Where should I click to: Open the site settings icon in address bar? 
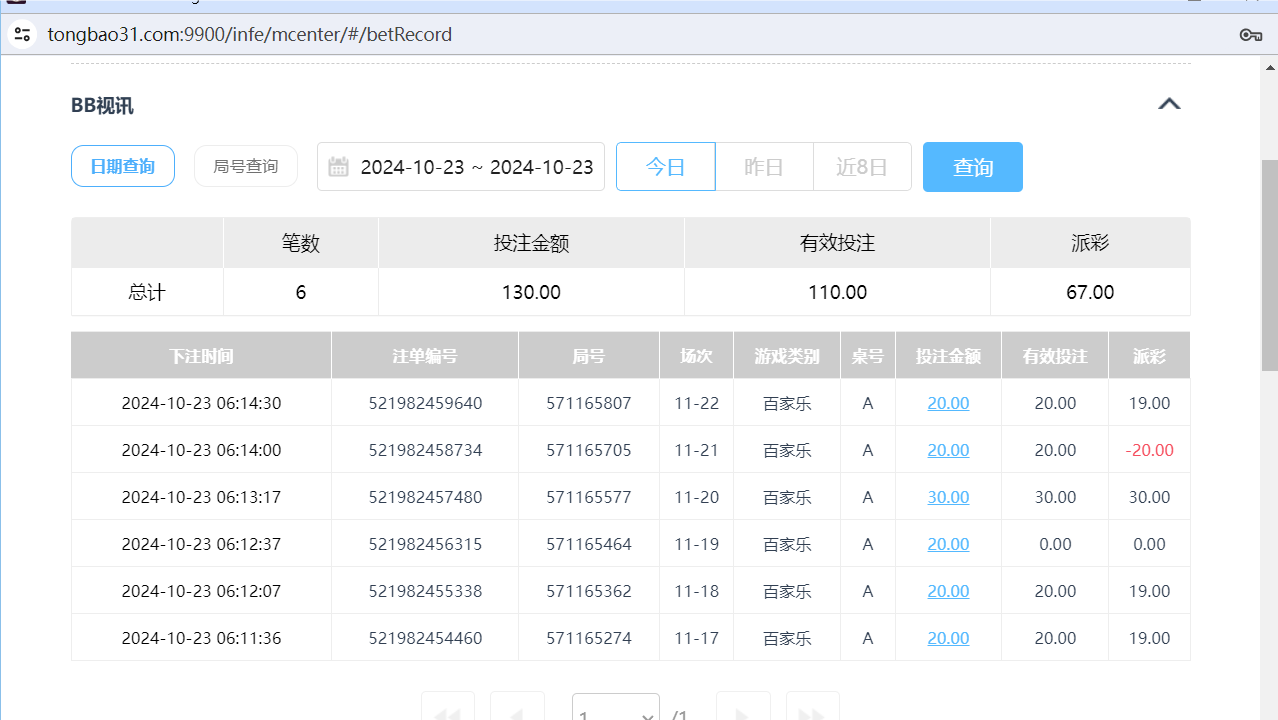(x=22, y=34)
